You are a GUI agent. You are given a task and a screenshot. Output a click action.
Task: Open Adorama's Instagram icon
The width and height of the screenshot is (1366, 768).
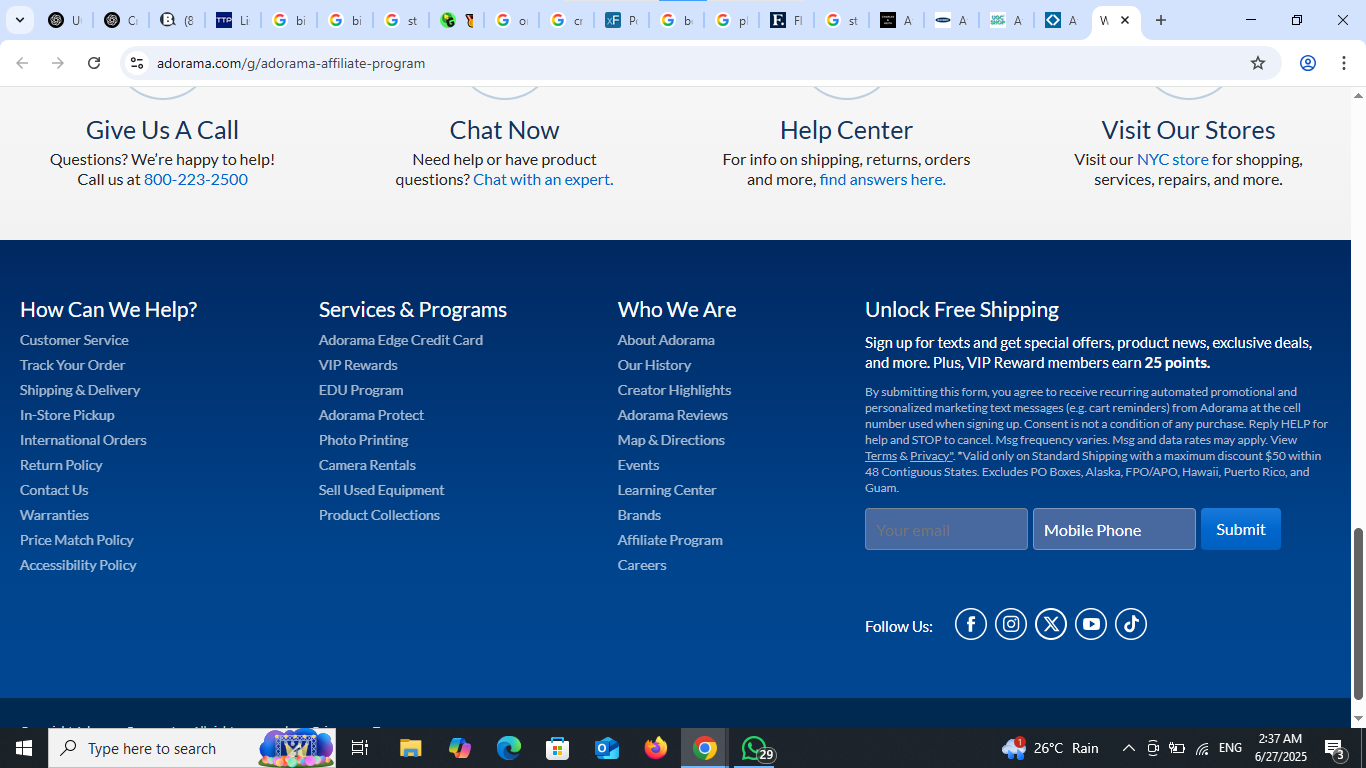[1011, 624]
